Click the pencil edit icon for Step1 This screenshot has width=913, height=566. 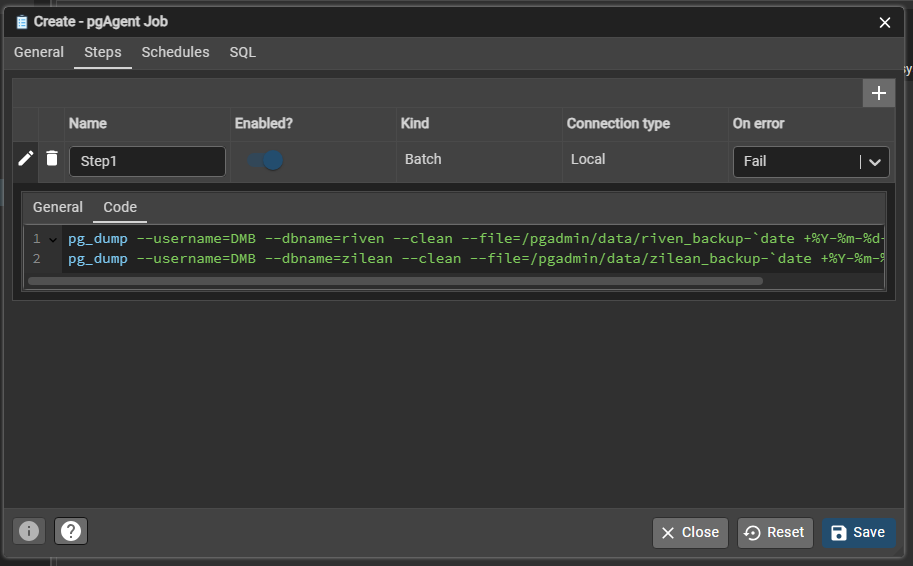tap(26, 159)
